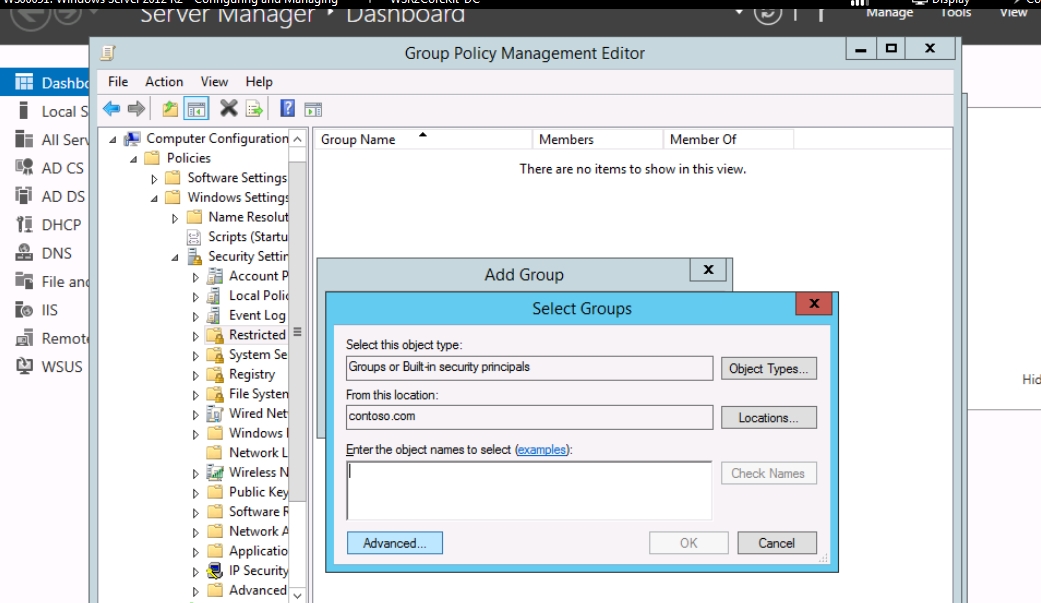Close the Add Group dialog

(708, 270)
